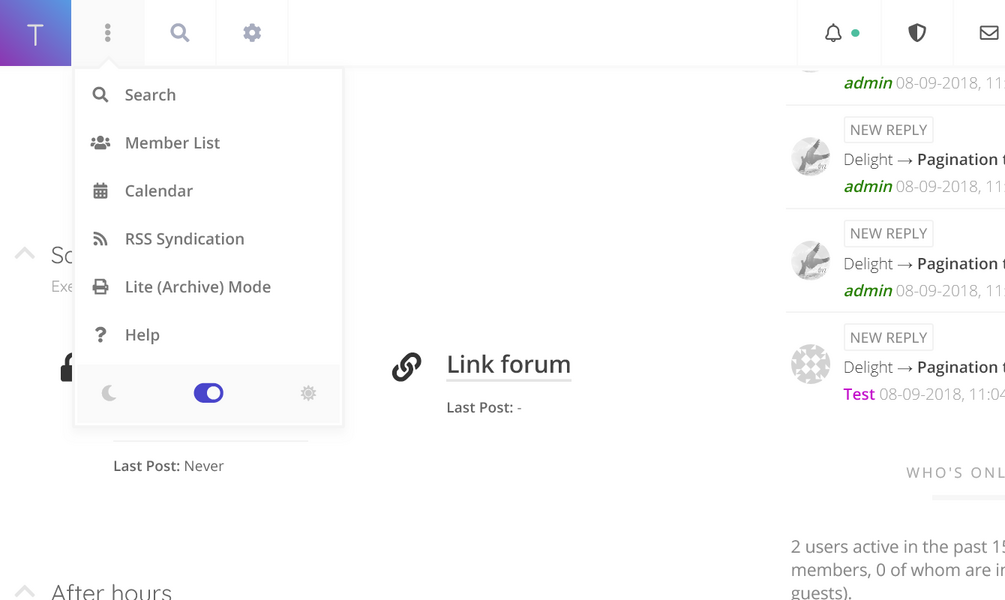
Task: Collapse the category above Link forum
Action: coord(25,254)
